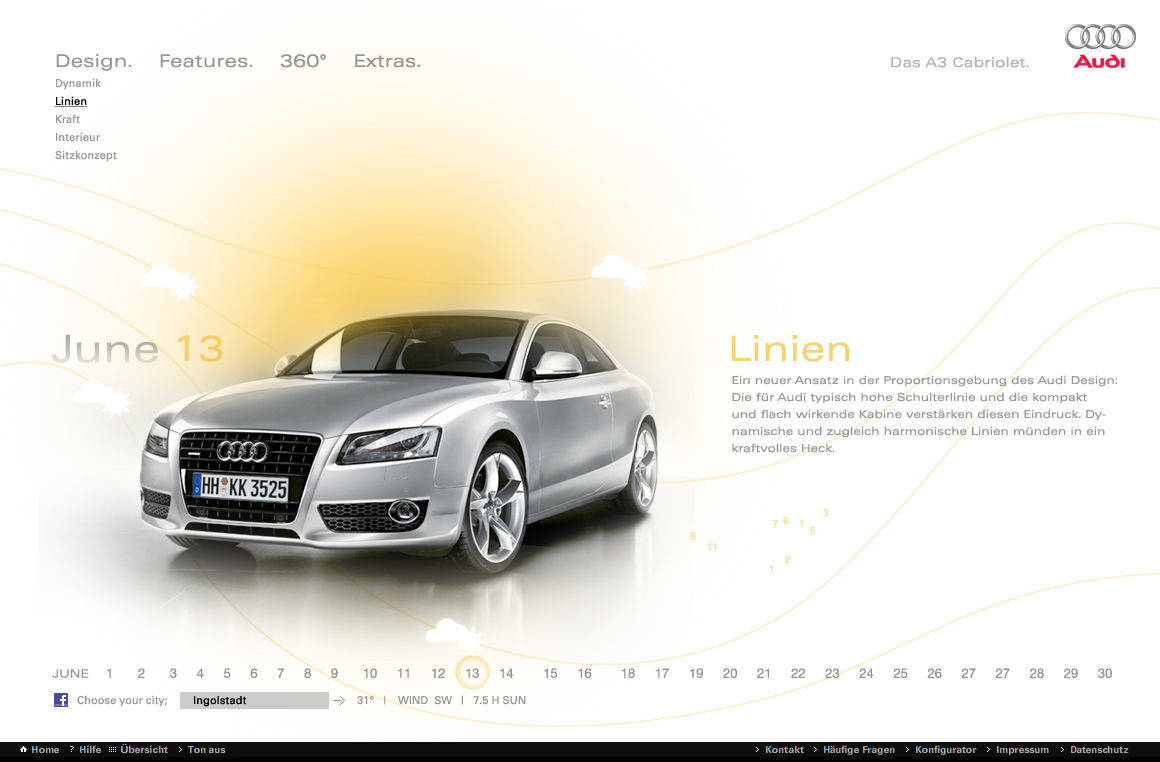Select Interieur in the Design submenu
The width and height of the screenshot is (1160, 762).
[x=78, y=137]
